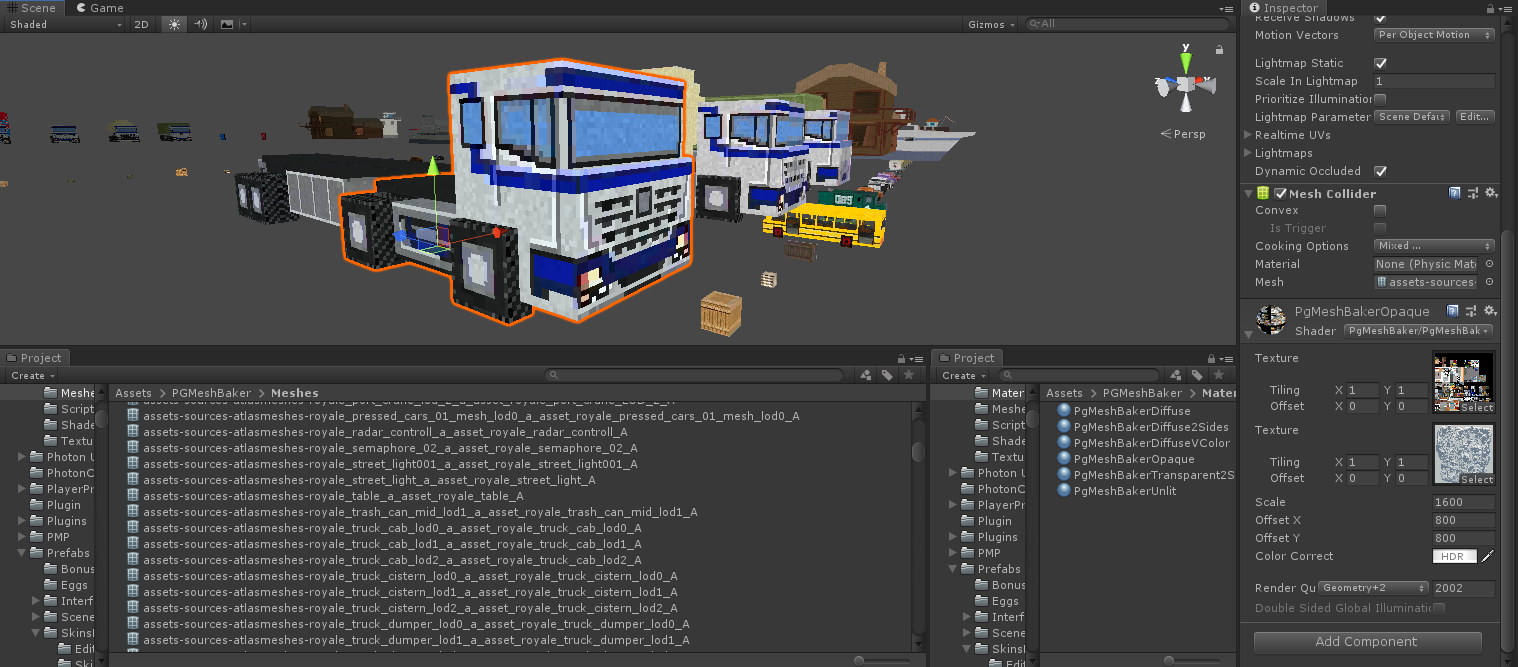This screenshot has height=667, width=1518.
Task: Open Mesh Collider preset sliders icon
Action: coord(1473,193)
